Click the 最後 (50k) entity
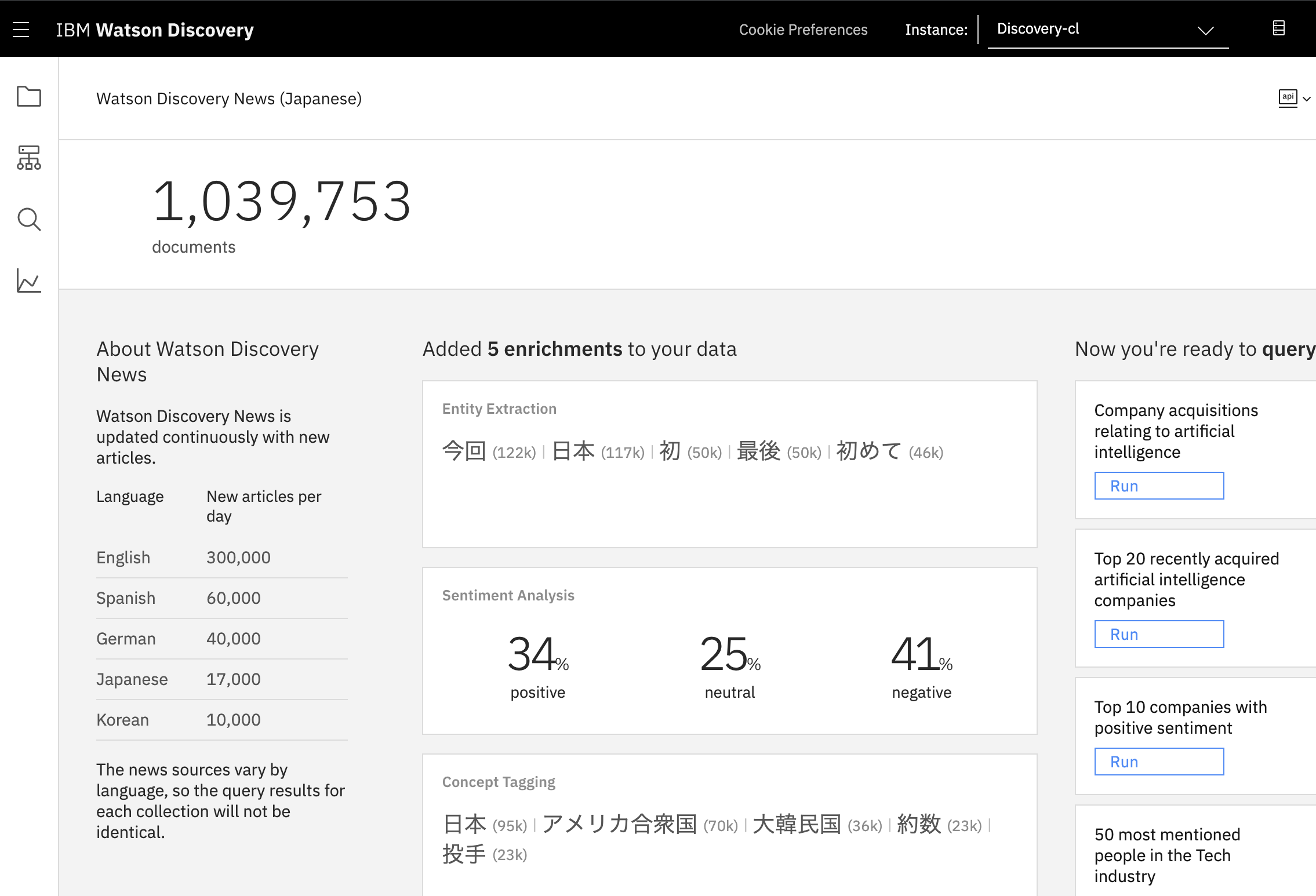The width and height of the screenshot is (1316, 896). coord(779,451)
